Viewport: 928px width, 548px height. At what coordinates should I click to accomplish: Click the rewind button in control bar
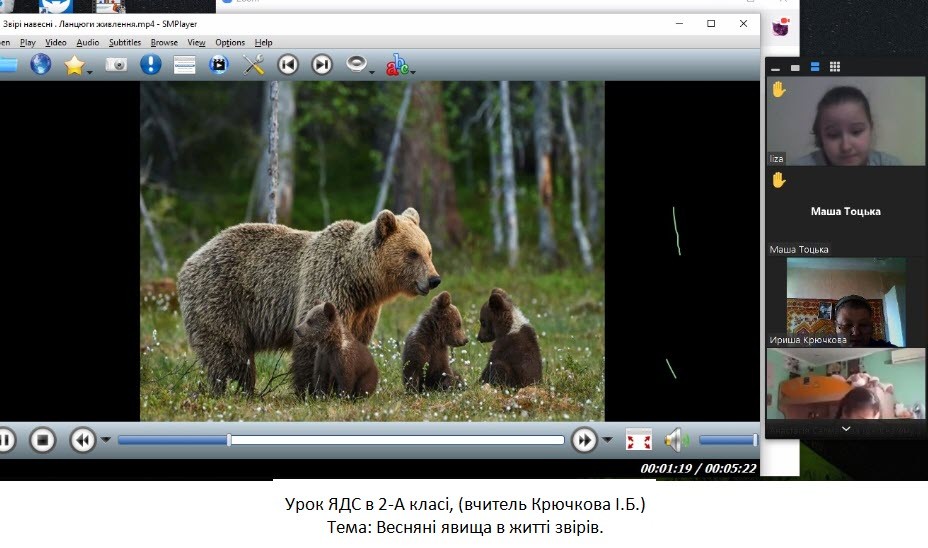tap(82, 439)
